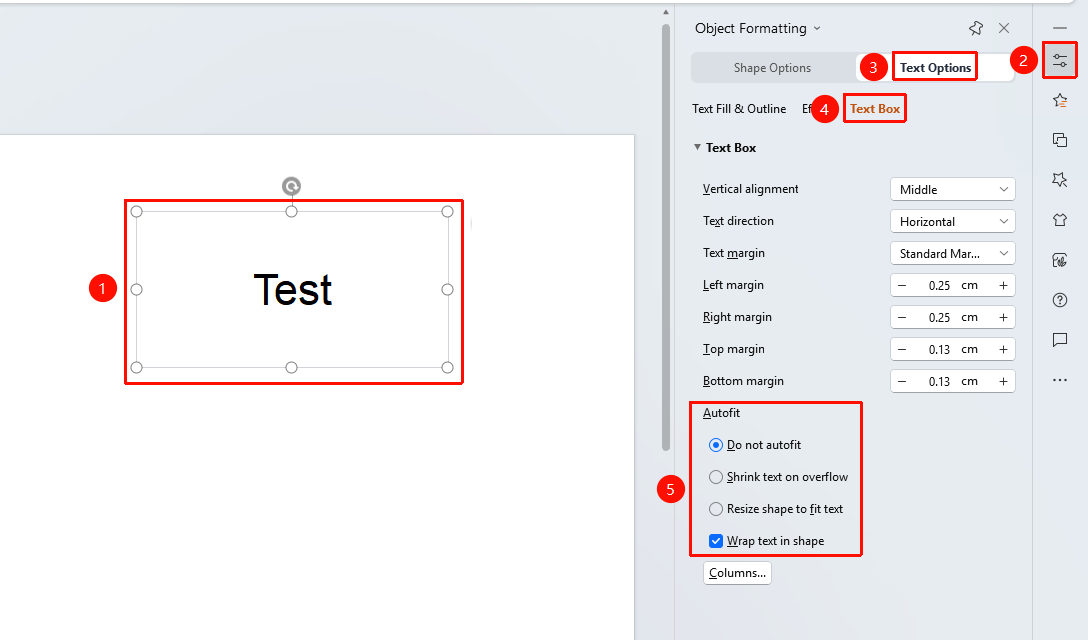Viewport: 1088px width, 640px height.
Task: Select the Do not autofit radio button
Action: coord(716,445)
